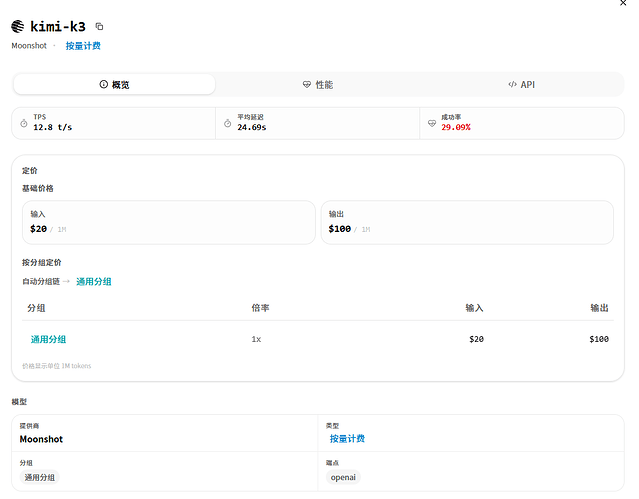
Task: Click the TPS stopwatch icon
Action: click(x=24, y=123)
